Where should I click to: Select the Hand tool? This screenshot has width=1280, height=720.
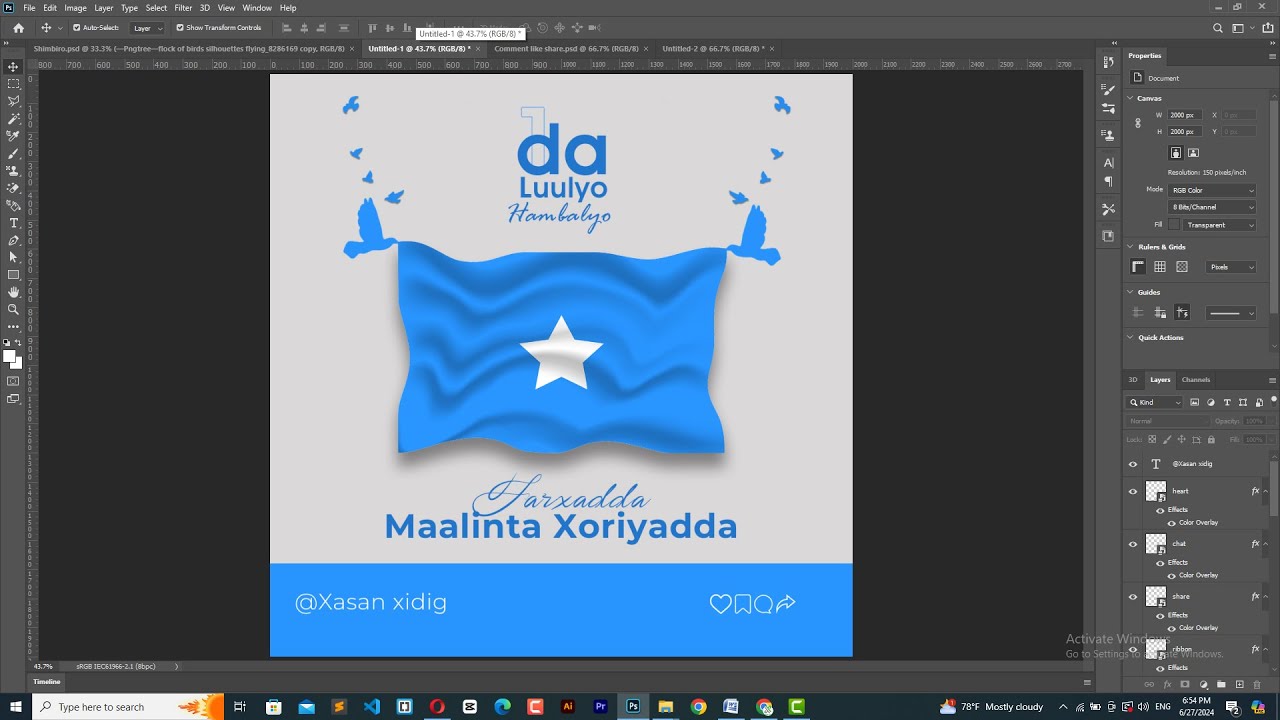tap(13, 292)
